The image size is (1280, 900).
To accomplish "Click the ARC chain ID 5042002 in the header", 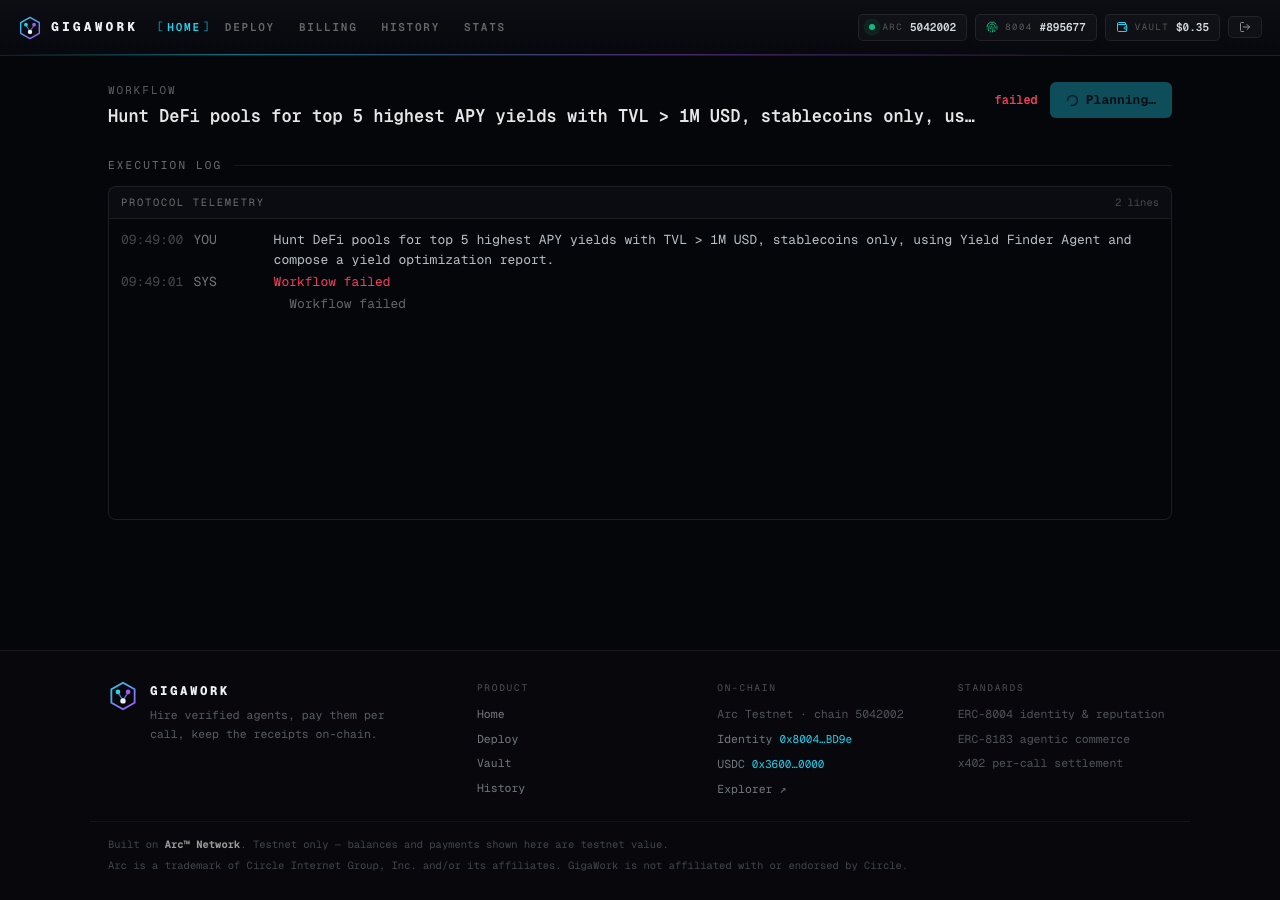I will pos(933,28).
